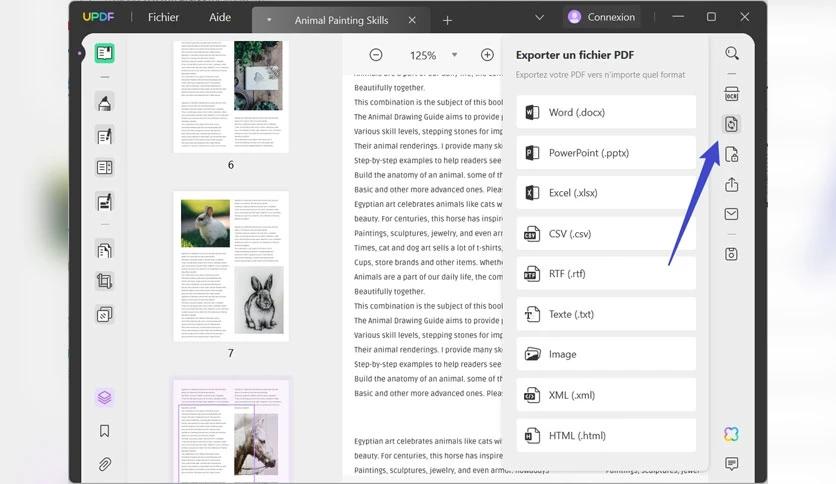
Task: Export to Texte (.txt)
Action: [x=606, y=314]
